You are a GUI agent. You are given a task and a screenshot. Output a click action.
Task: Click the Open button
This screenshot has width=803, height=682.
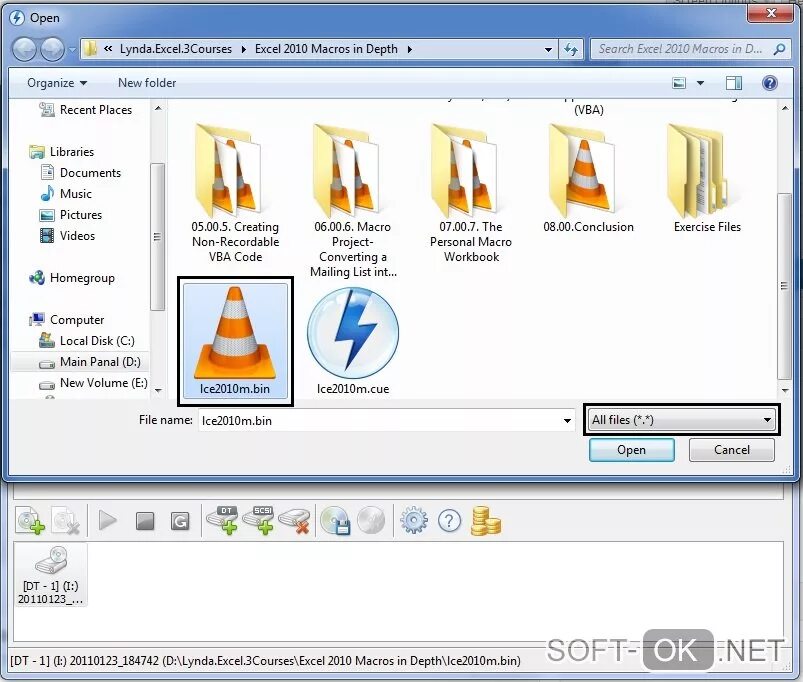(x=631, y=450)
